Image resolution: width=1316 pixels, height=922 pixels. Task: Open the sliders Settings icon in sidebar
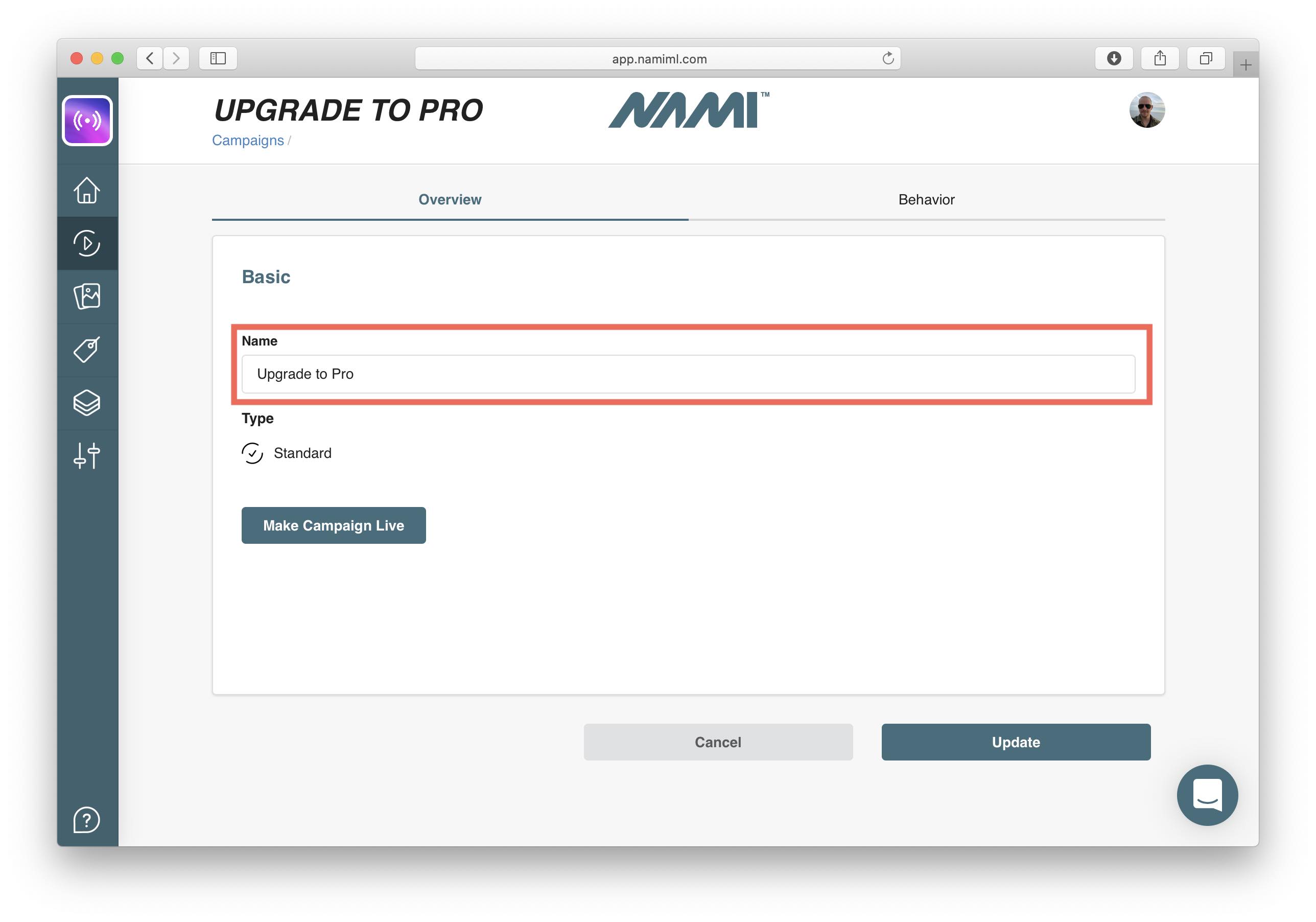tap(87, 456)
